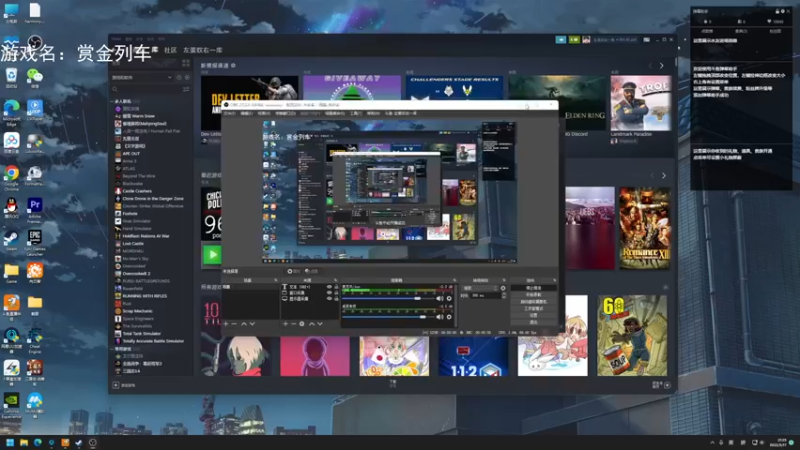The image size is (800, 450).
Task: Hide the 显示器采集 source via eye icon
Action: [x=330, y=299]
